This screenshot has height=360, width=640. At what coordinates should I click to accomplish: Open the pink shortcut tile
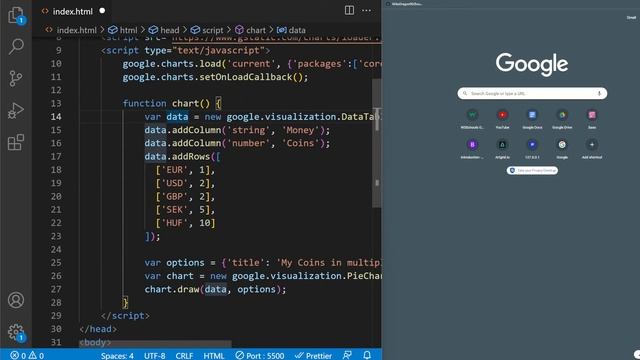click(x=592, y=119)
